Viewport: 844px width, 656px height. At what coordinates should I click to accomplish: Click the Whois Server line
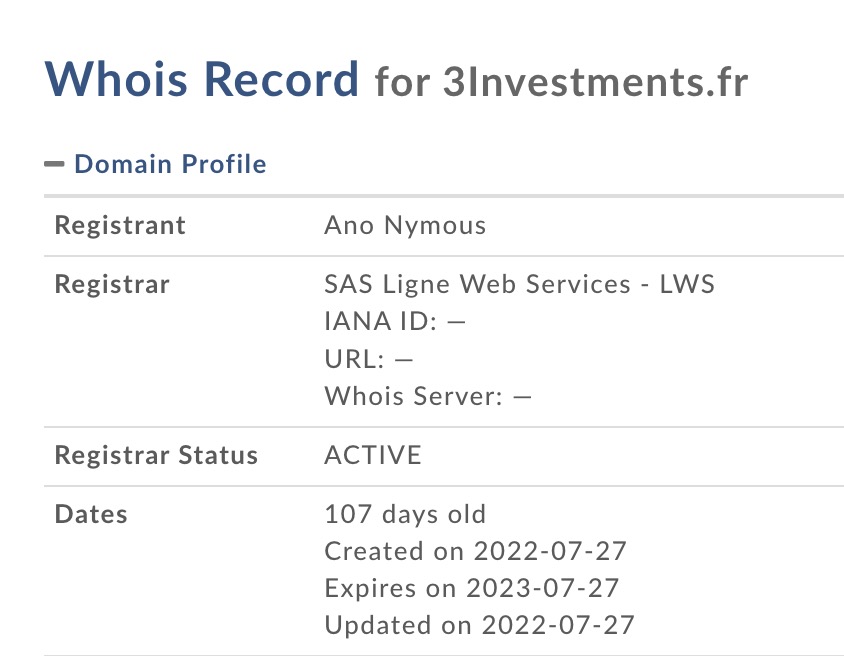coord(427,396)
